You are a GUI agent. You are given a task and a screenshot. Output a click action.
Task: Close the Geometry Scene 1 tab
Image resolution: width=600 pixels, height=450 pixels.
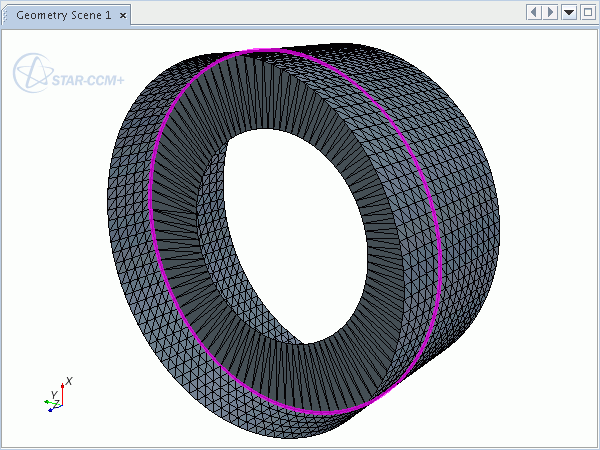point(123,13)
